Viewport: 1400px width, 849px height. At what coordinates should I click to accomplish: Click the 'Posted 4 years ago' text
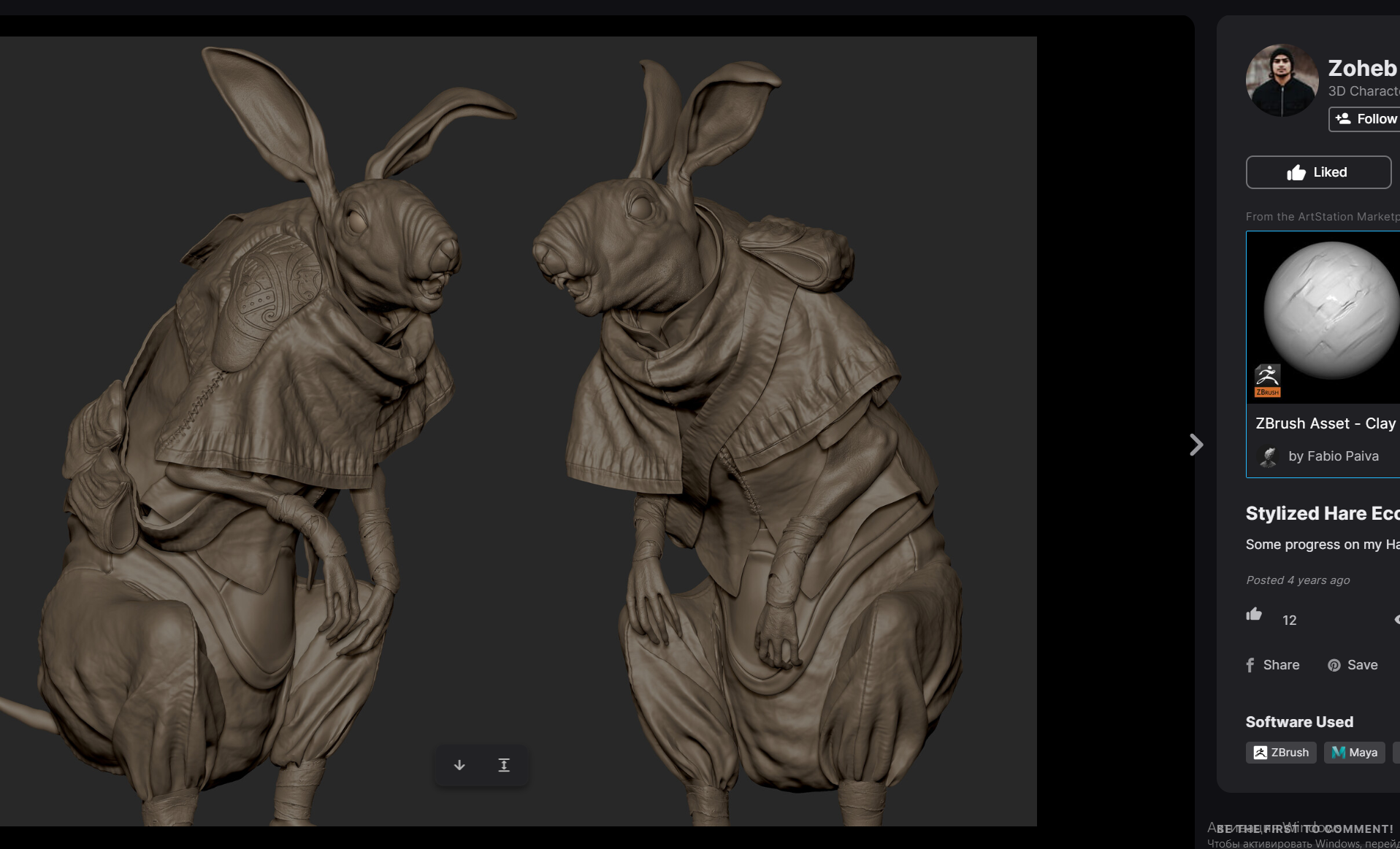tap(1298, 580)
